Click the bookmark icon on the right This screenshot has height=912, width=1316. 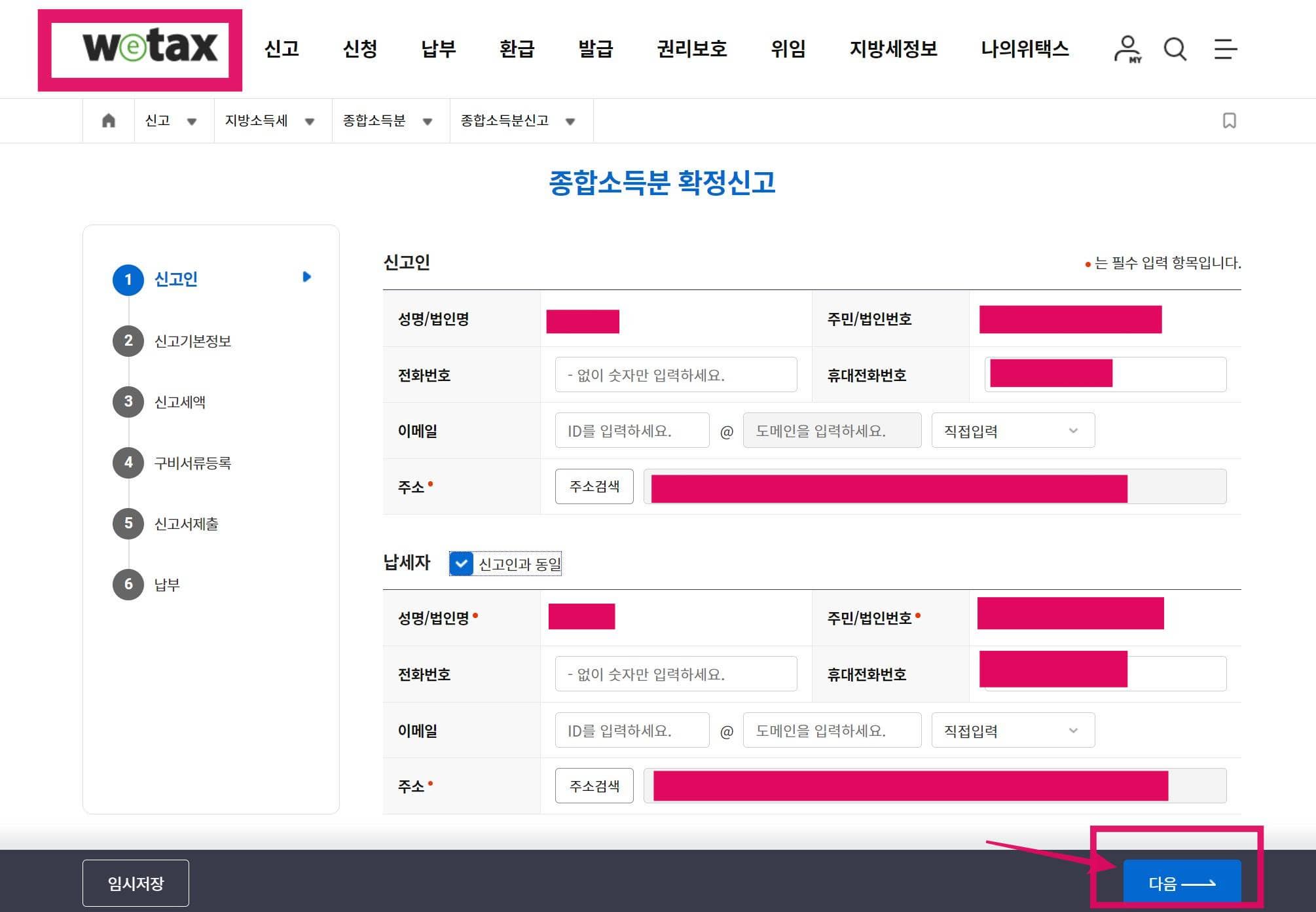[1229, 120]
